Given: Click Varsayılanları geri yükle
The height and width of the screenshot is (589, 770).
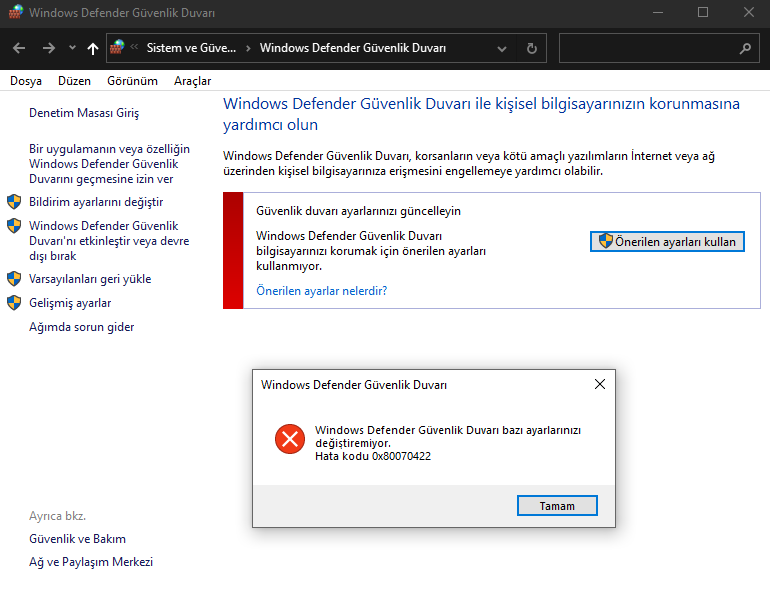Looking at the screenshot, I should click(x=90, y=279).
